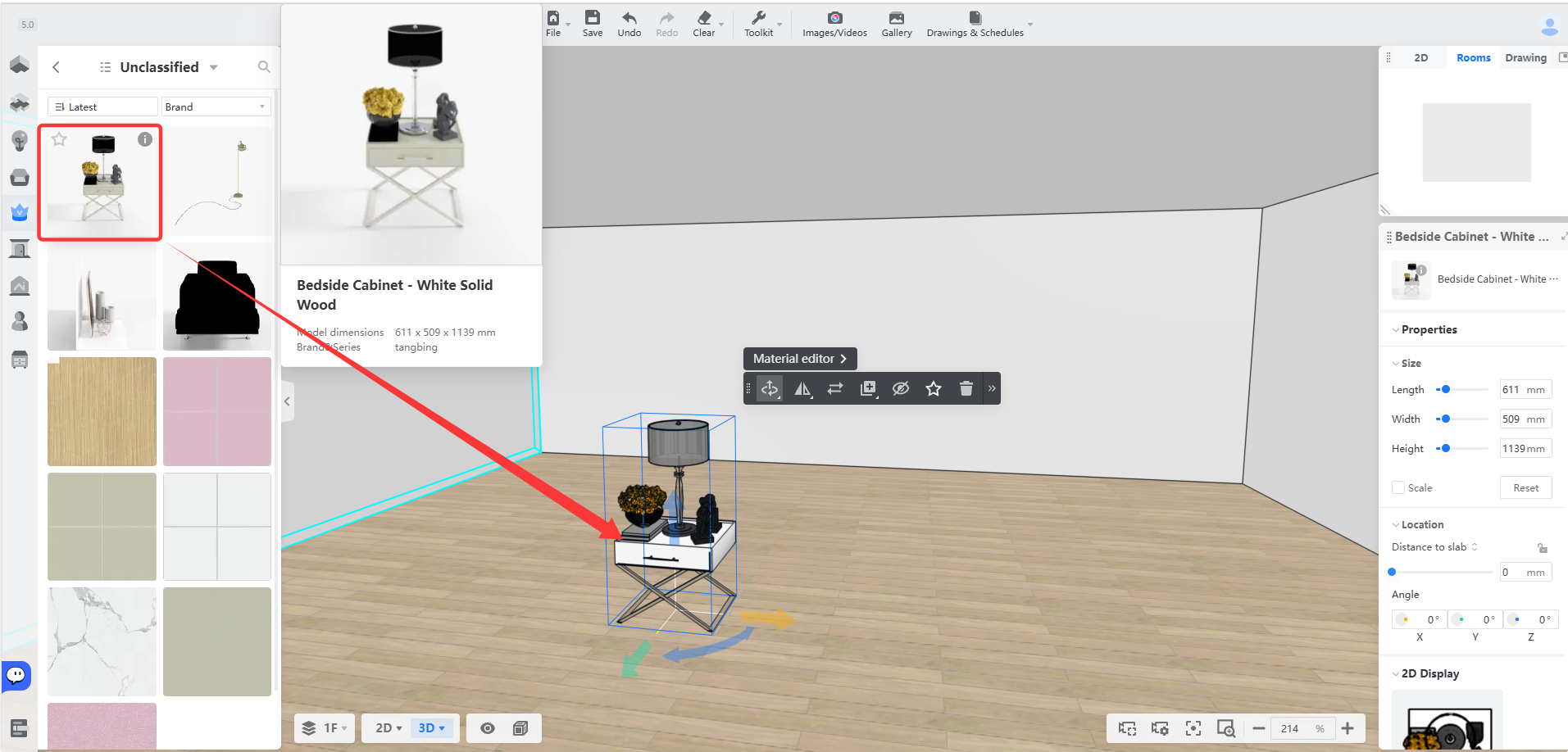Open Images/Videos rendering

[x=834, y=24]
